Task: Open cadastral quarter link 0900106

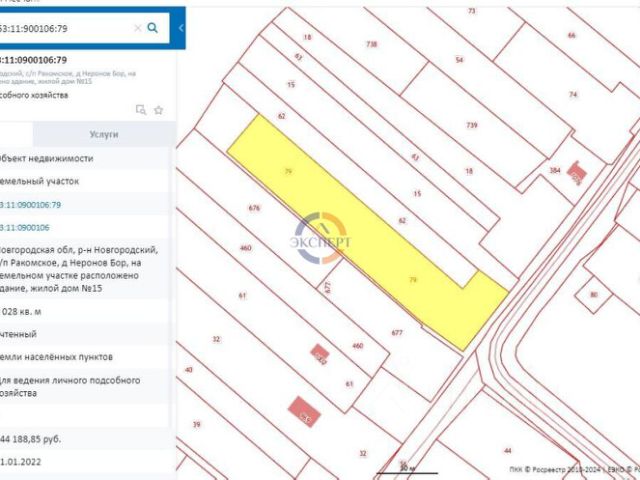Action: click(x=25, y=227)
